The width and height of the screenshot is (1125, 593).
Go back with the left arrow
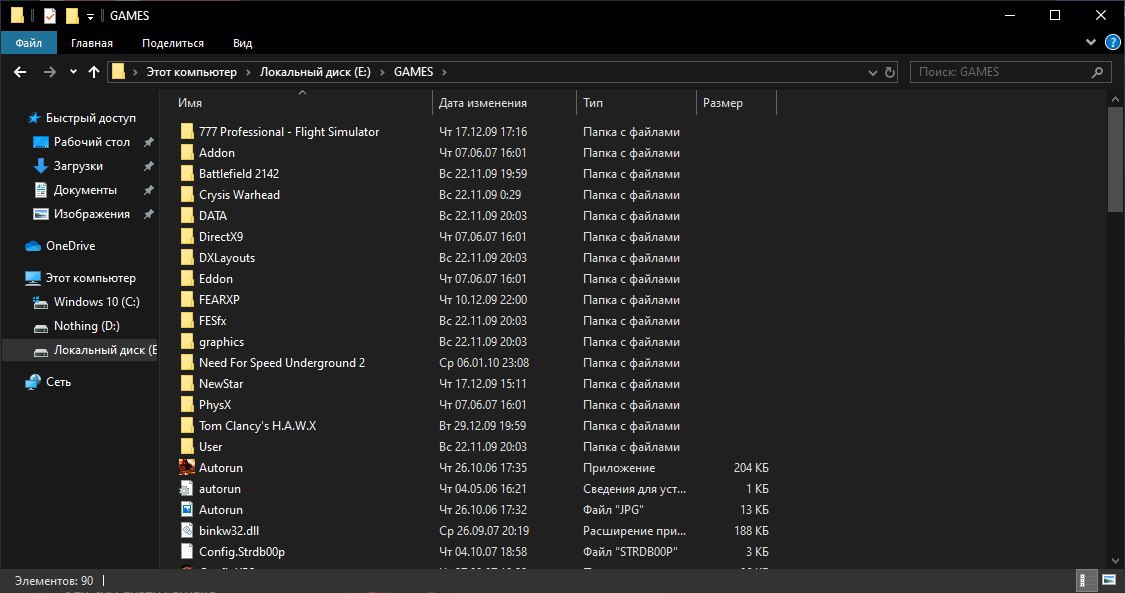click(x=20, y=72)
